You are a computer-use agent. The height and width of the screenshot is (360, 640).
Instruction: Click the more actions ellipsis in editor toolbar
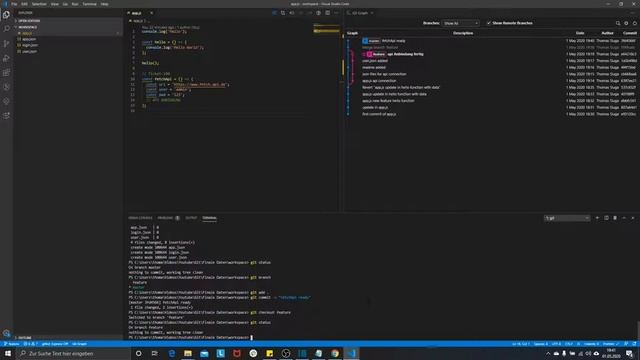click(336, 13)
